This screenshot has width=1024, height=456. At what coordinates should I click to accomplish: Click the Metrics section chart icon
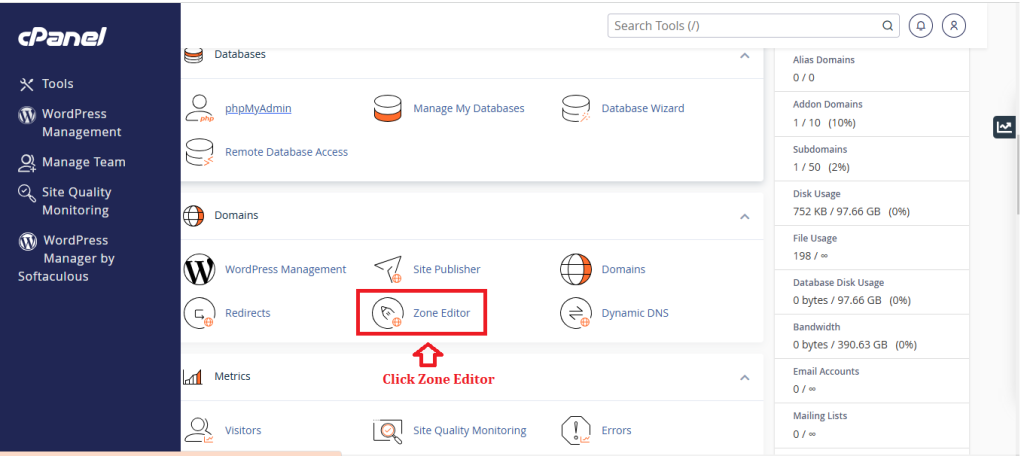point(193,377)
